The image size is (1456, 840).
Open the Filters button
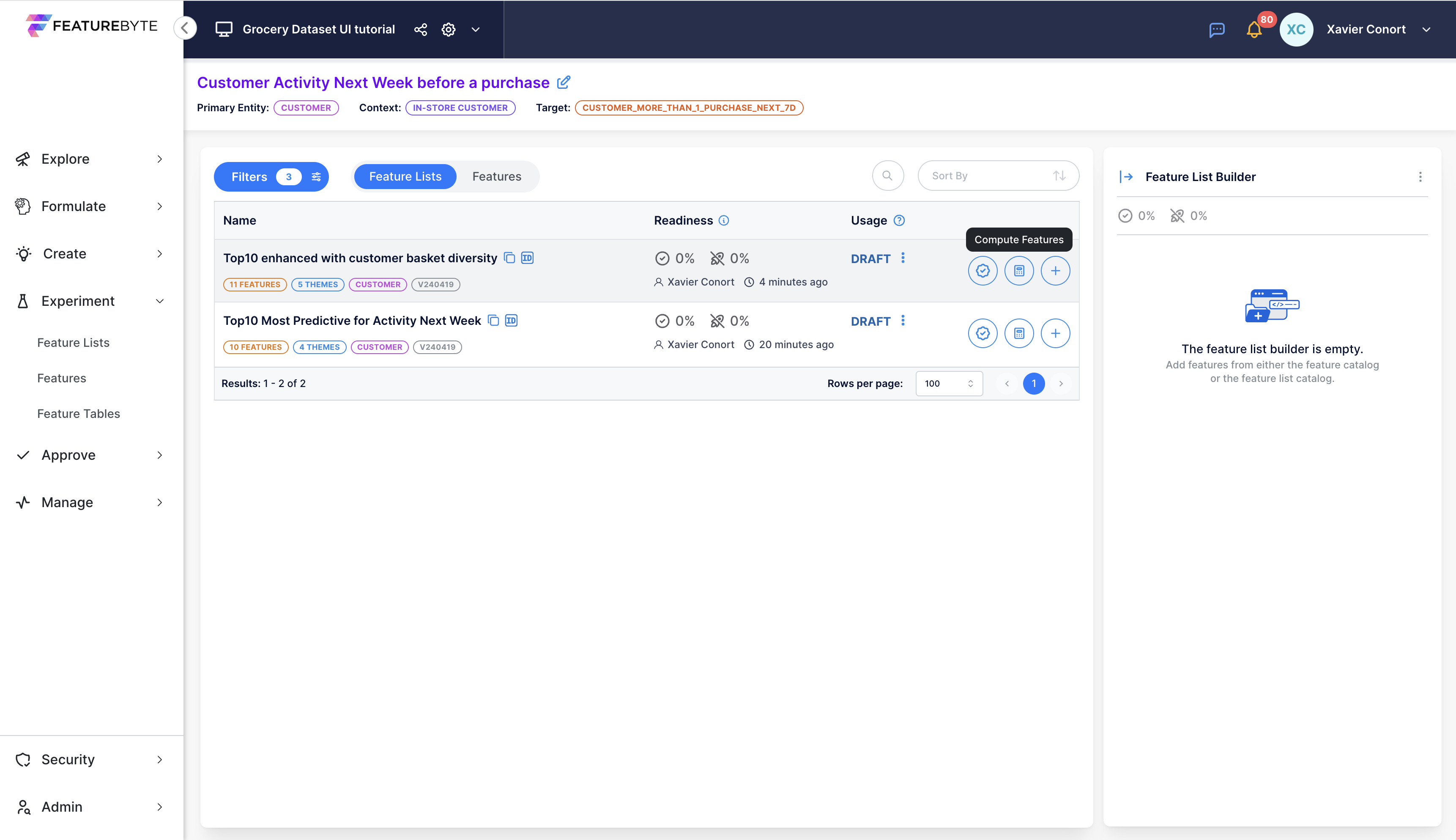[x=271, y=176]
